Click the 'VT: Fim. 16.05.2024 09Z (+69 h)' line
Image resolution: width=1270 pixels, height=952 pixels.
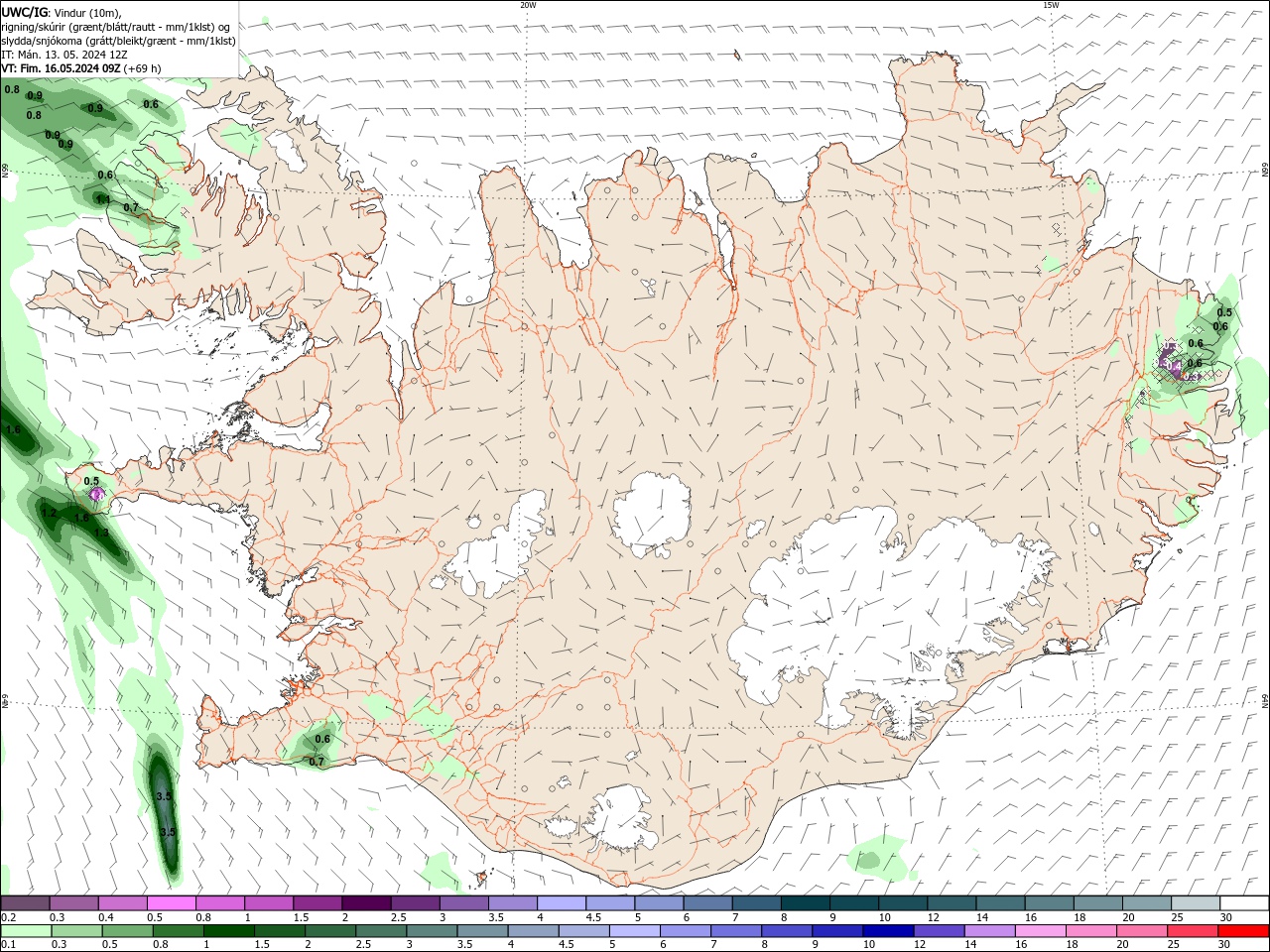point(81,68)
